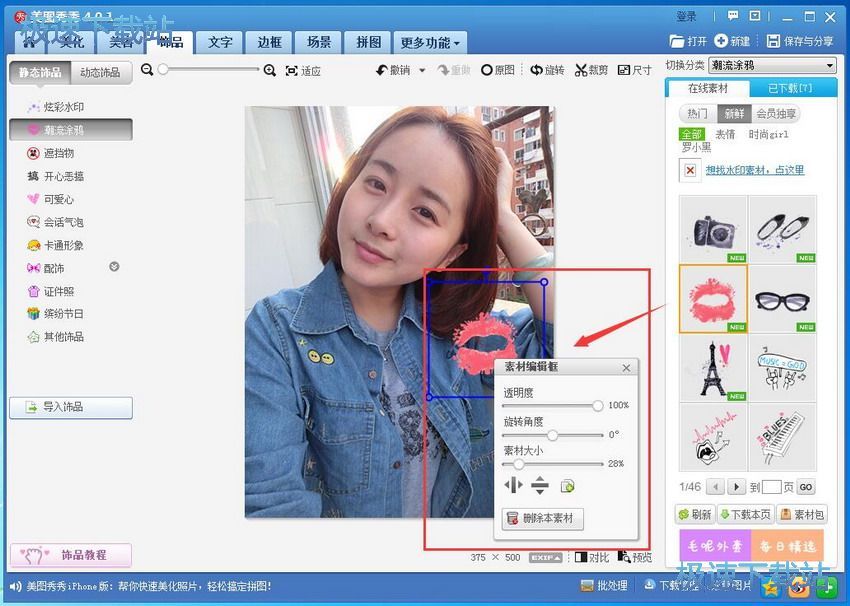Open the 边框 border tab
This screenshot has width=850, height=606.
[269, 42]
